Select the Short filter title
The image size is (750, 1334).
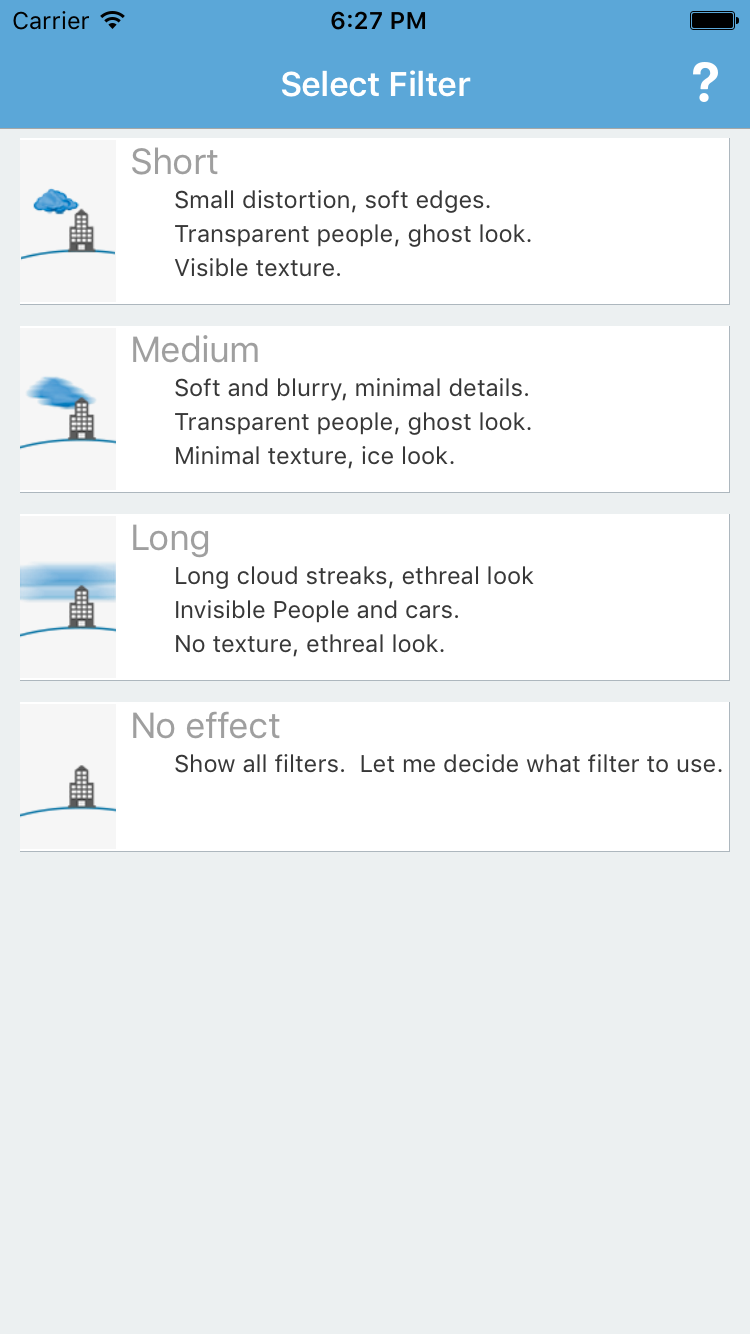[174, 162]
